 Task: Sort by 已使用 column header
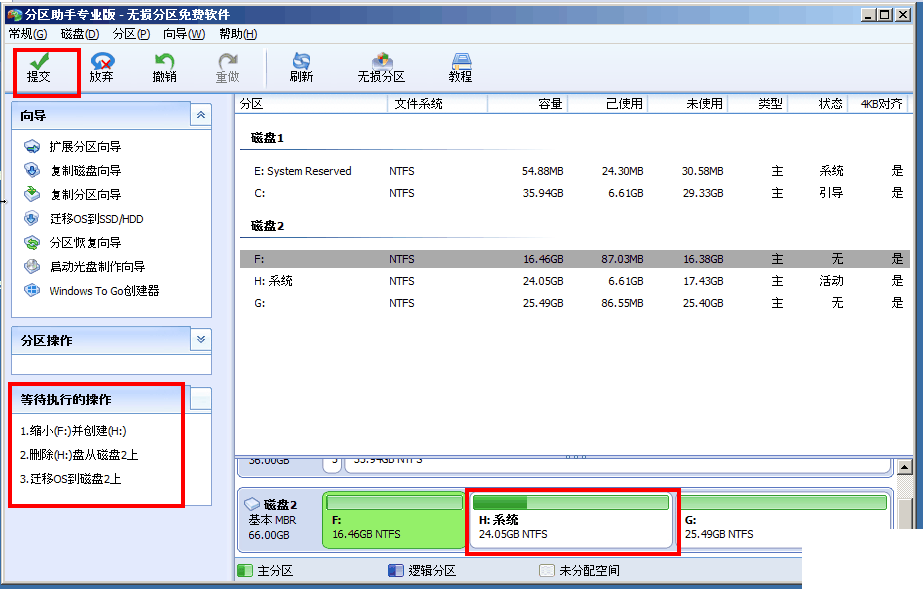click(607, 104)
